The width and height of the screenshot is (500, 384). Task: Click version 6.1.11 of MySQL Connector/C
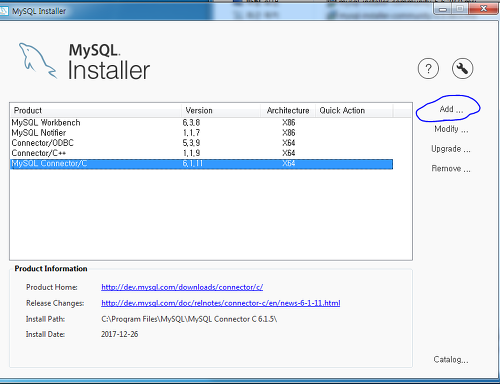[193, 164]
